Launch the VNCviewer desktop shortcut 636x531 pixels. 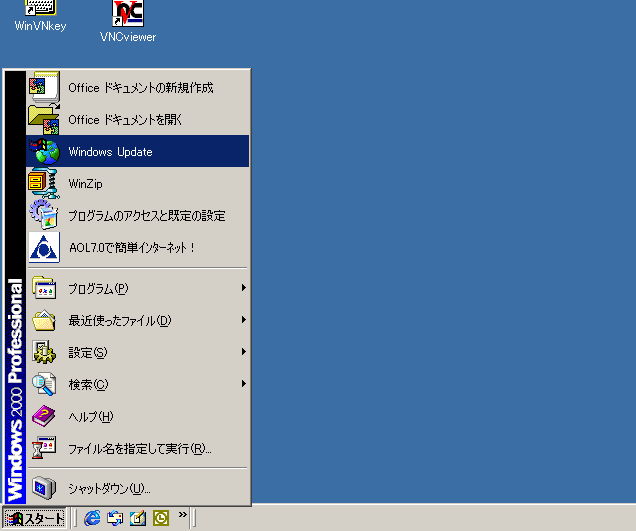click(x=128, y=21)
